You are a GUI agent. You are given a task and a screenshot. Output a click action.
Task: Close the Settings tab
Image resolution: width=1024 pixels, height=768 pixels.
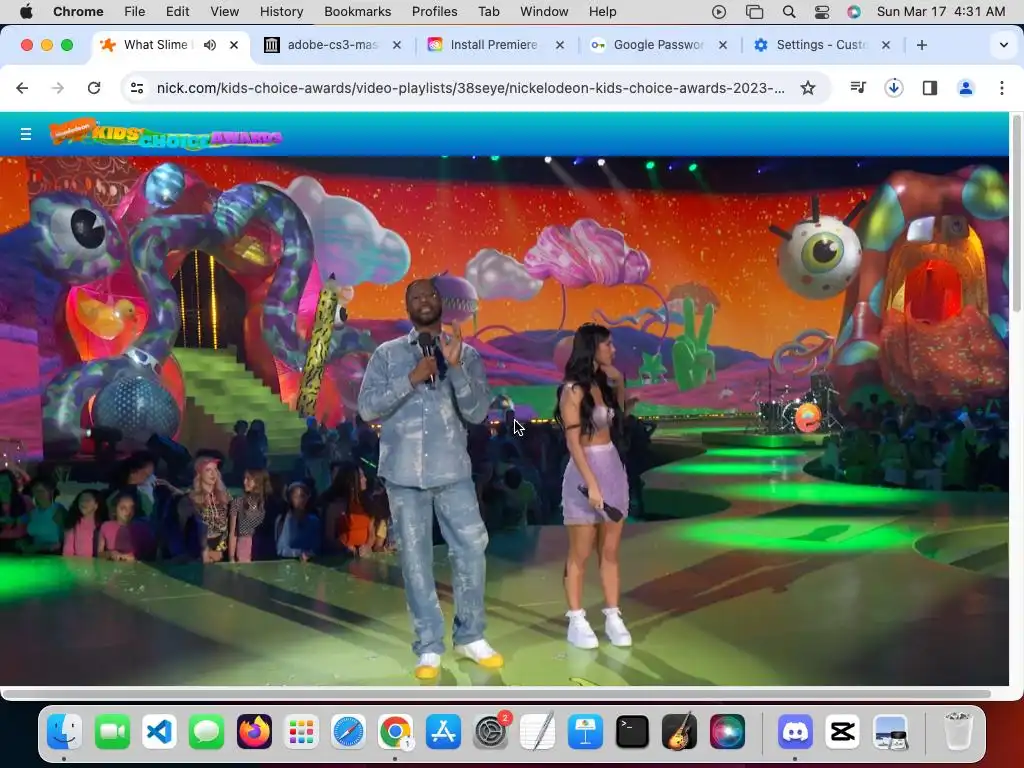pos(886,45)
